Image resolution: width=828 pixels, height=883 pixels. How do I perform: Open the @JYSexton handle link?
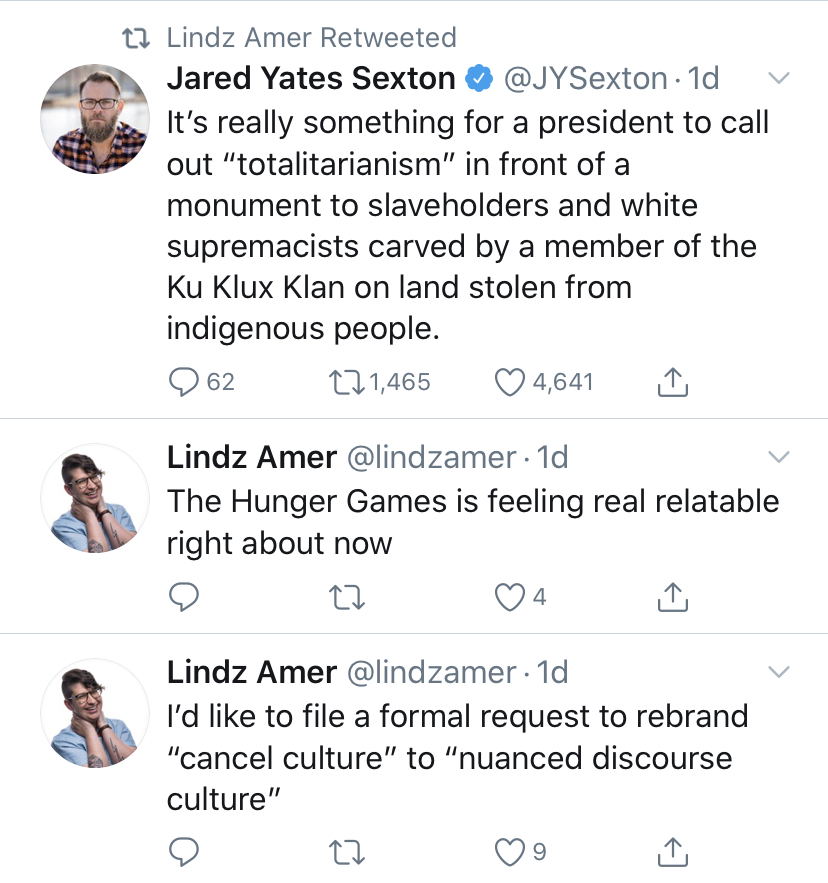tap(585, 78)
